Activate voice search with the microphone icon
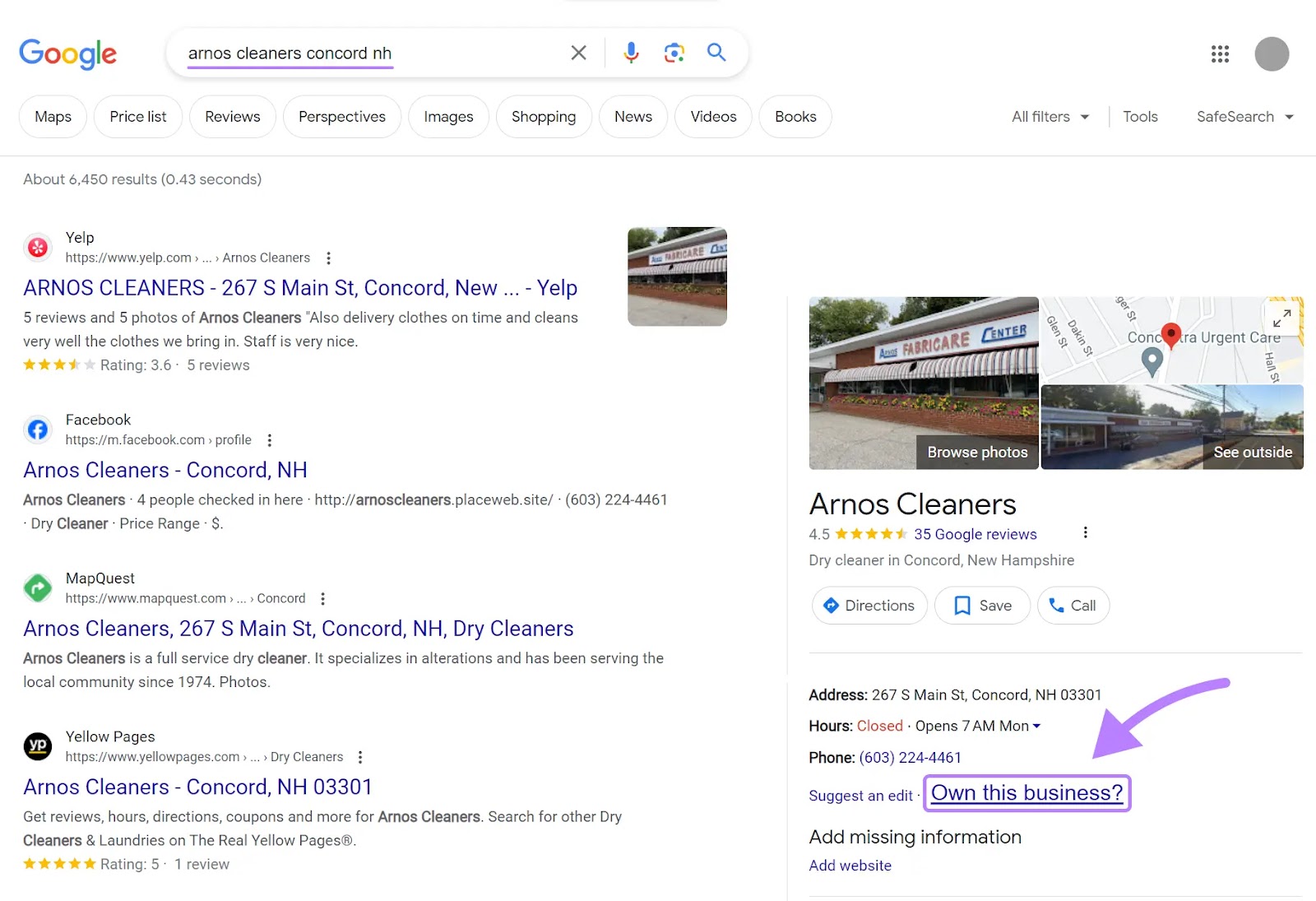 [630, 52]
